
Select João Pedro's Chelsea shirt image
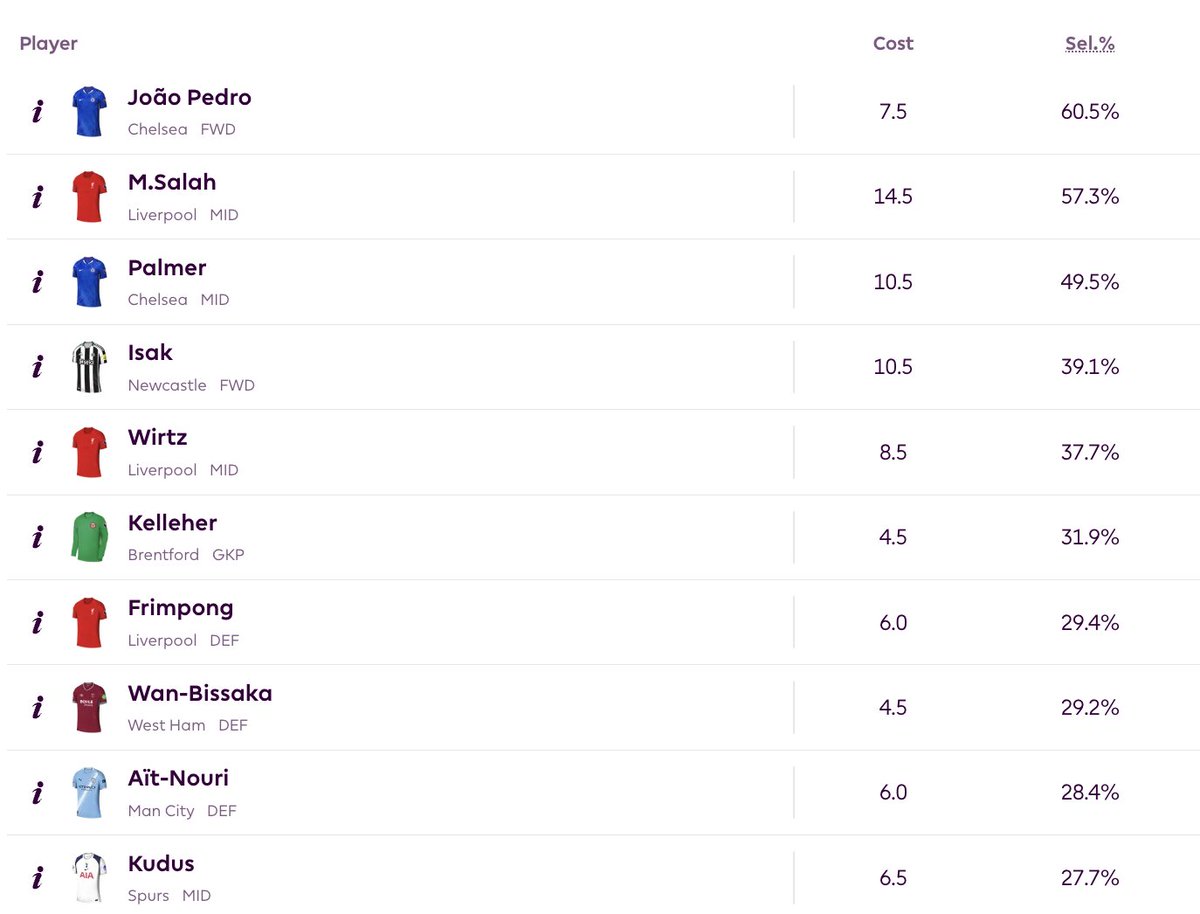click(89, 111)
